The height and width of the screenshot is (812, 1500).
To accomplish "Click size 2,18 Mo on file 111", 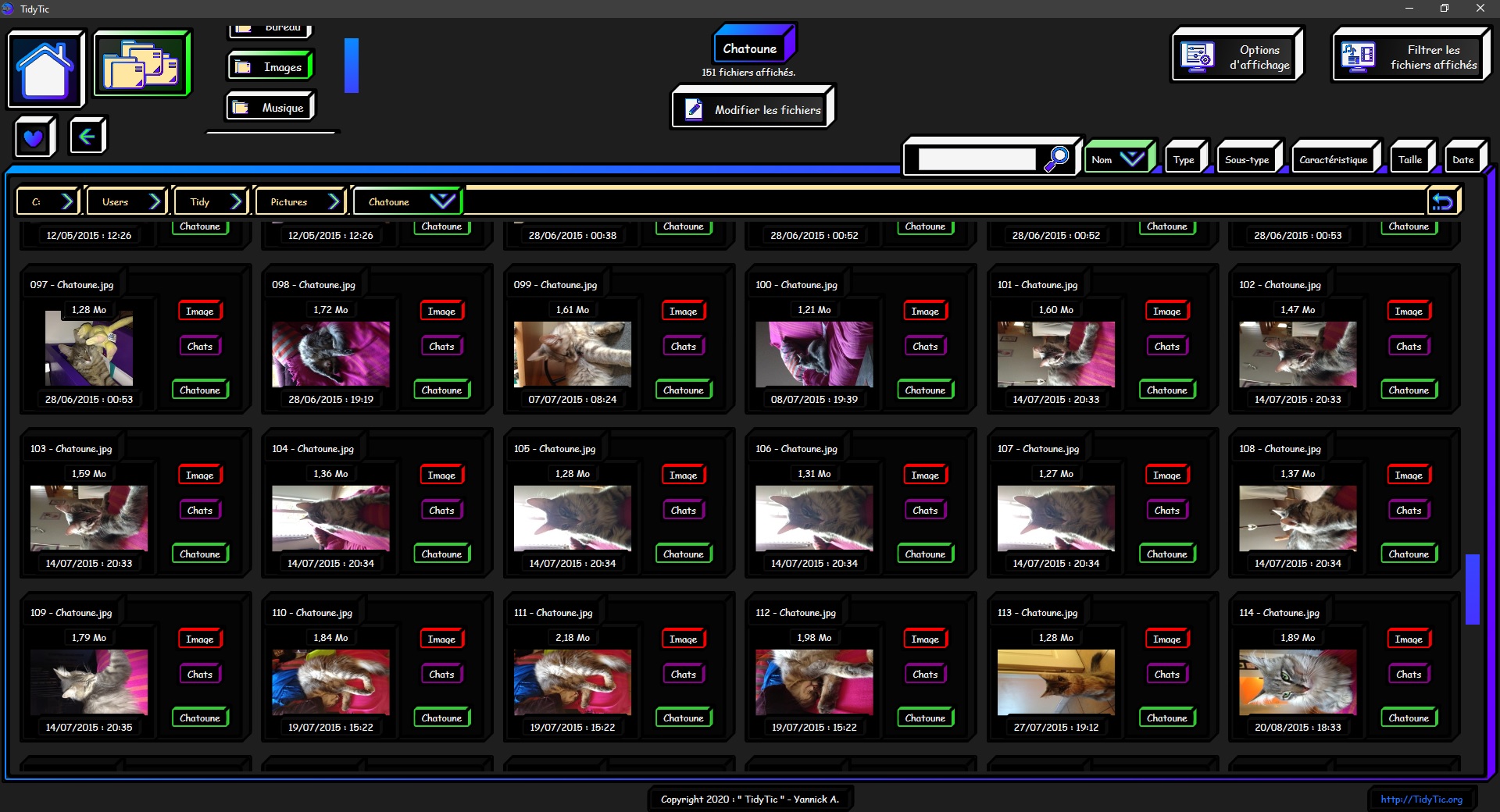I will click(573, 638).
